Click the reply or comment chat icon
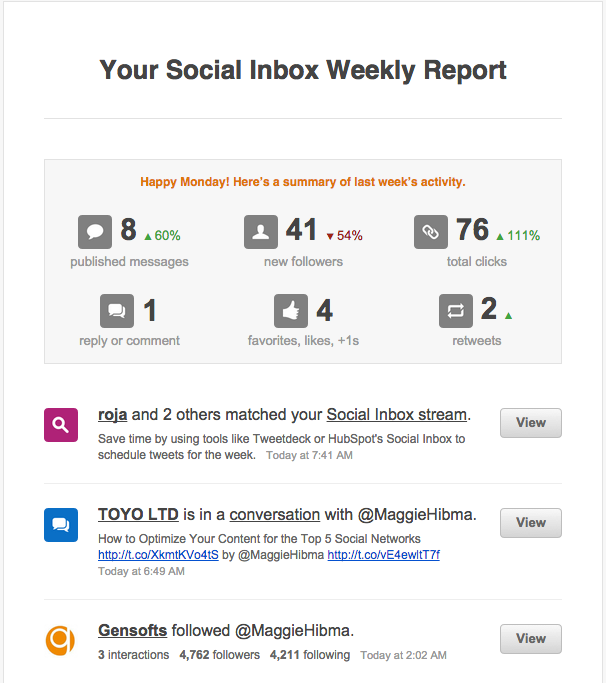606x683 pixels. [117, 311]
